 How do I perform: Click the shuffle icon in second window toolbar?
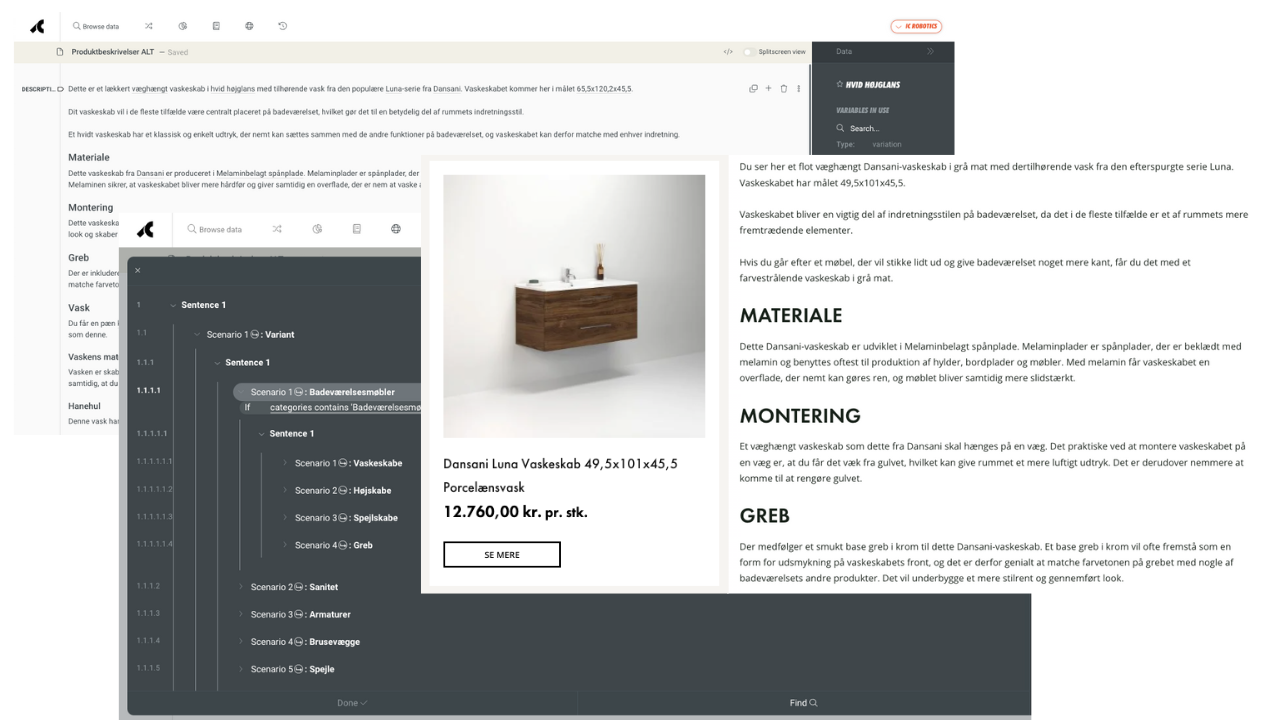(278, 229)
